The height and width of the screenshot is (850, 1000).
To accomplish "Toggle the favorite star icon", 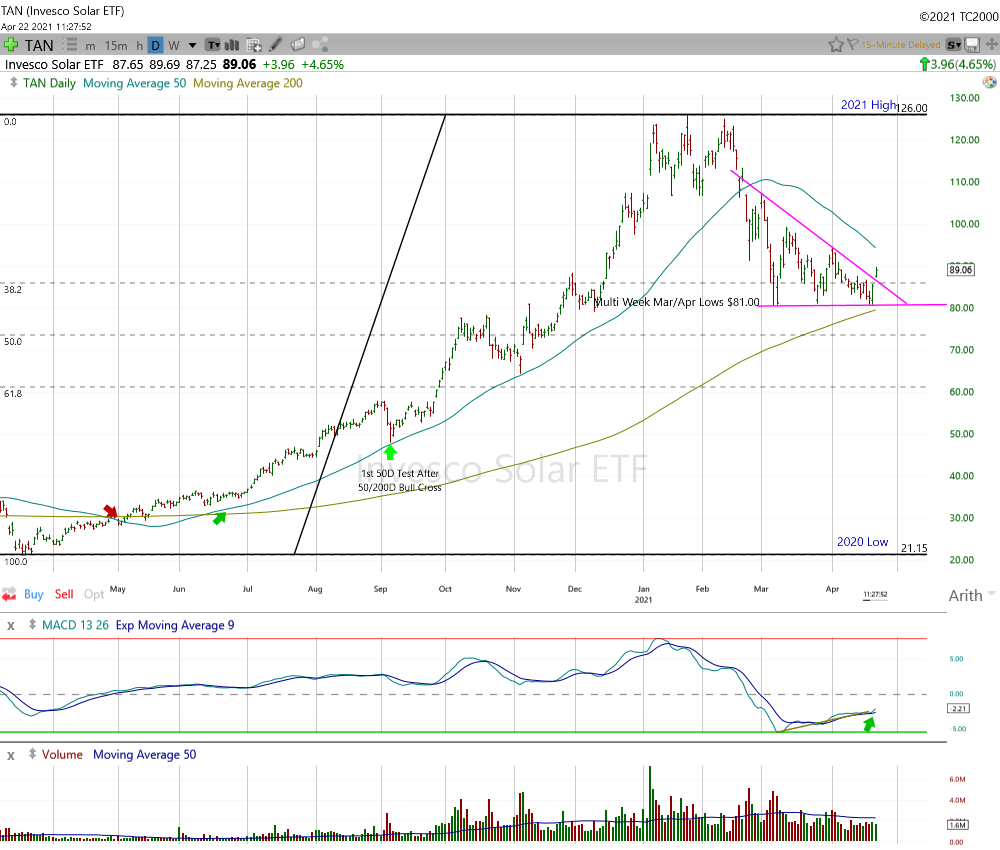I will (835, 45).
